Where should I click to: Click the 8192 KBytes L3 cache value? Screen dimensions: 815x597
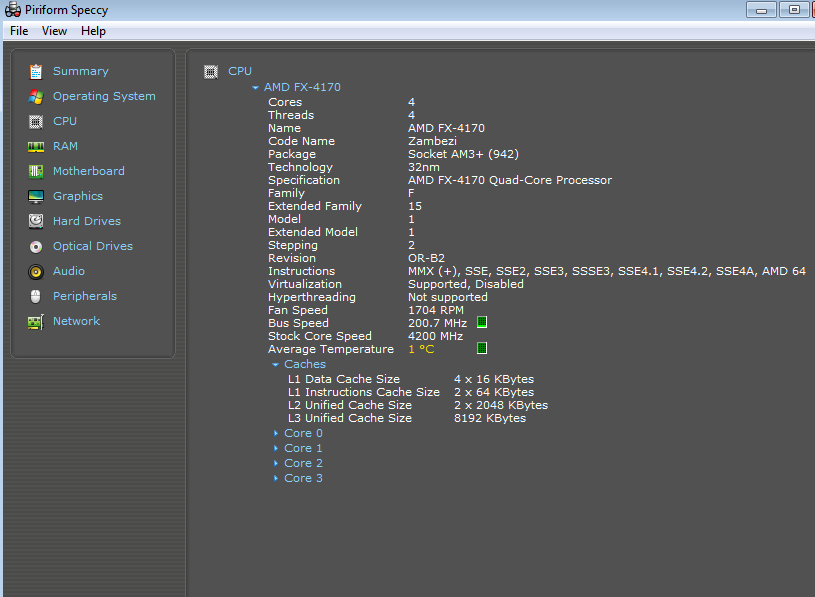[490, 418]
